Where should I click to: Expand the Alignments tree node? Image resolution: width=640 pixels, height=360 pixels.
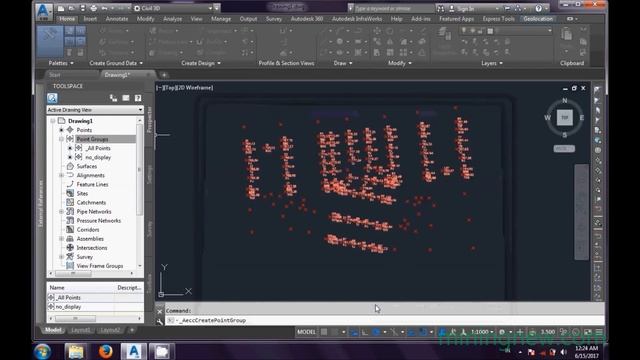61,176
